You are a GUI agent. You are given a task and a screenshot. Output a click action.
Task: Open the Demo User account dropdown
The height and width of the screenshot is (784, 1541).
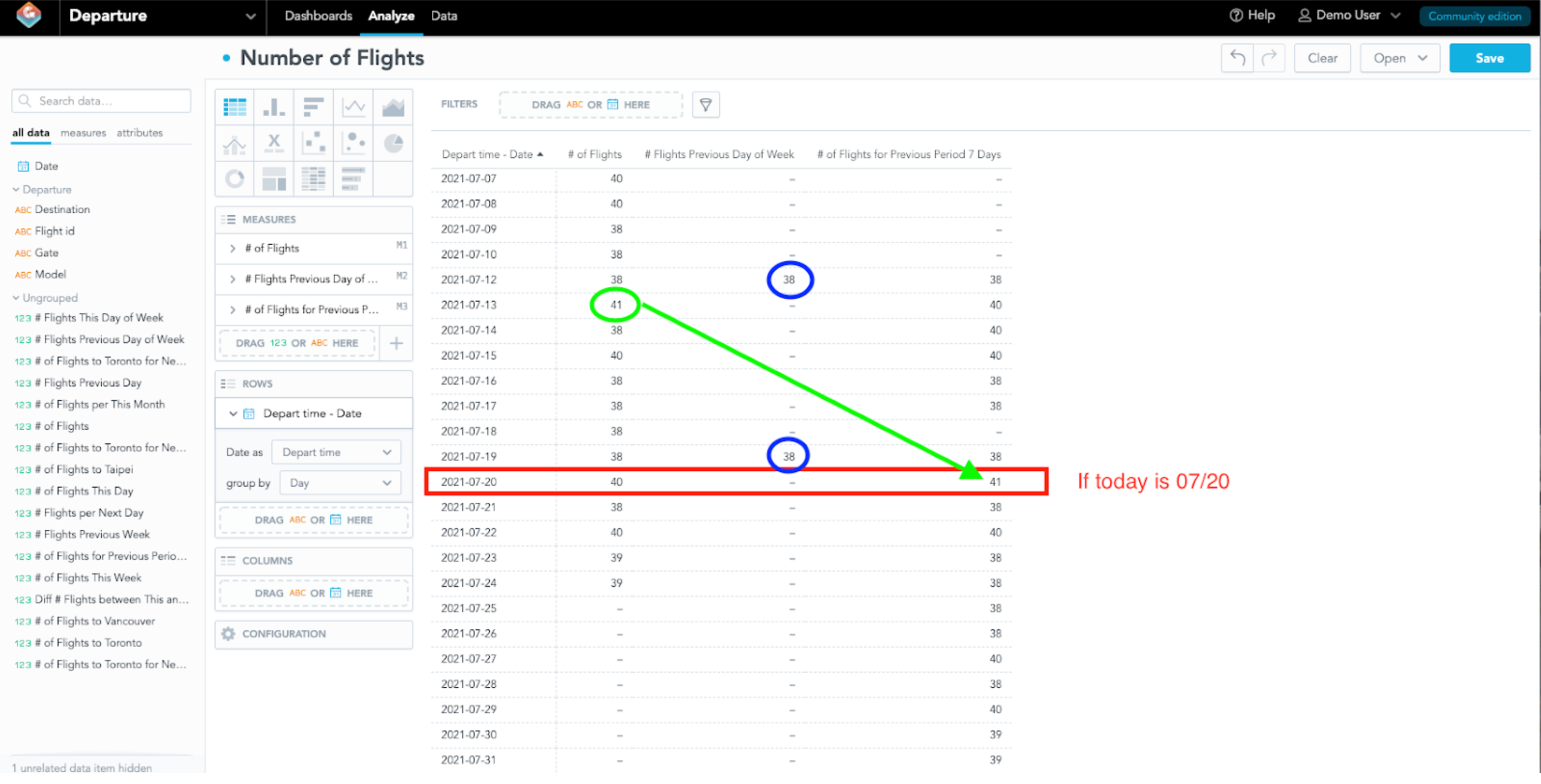click(x=1350, y=15)
